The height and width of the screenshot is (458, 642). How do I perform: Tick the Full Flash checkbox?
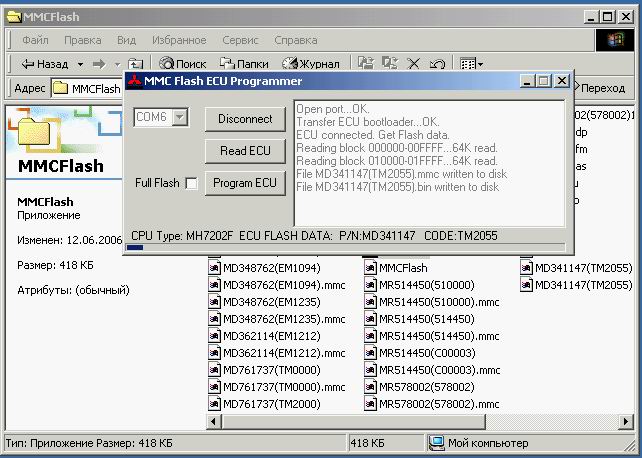(191, 183)
